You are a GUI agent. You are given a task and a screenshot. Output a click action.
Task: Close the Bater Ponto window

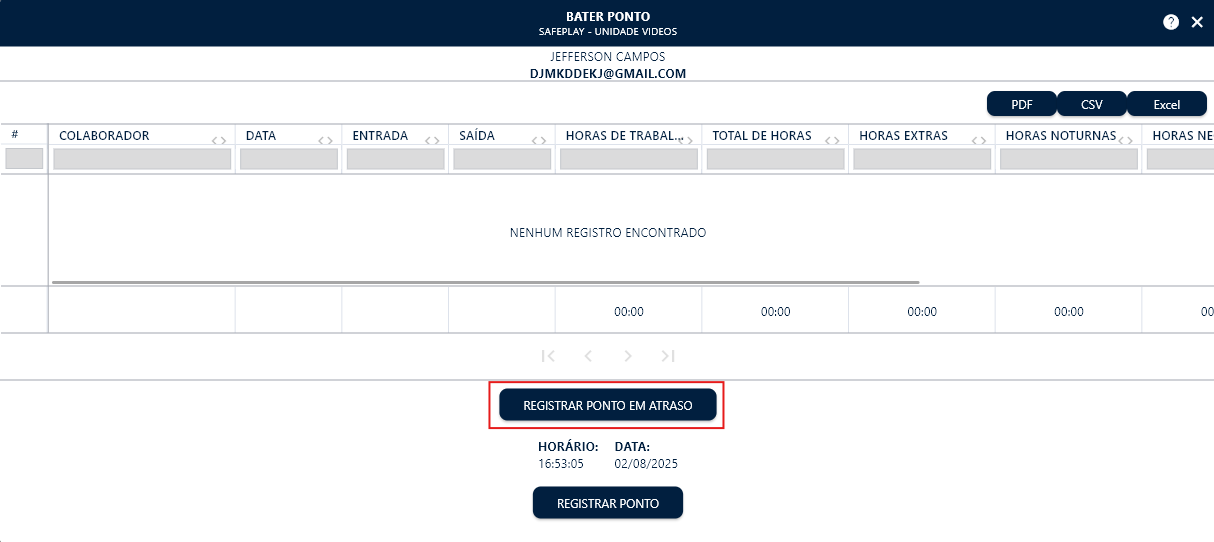[x=1197, y=22]
